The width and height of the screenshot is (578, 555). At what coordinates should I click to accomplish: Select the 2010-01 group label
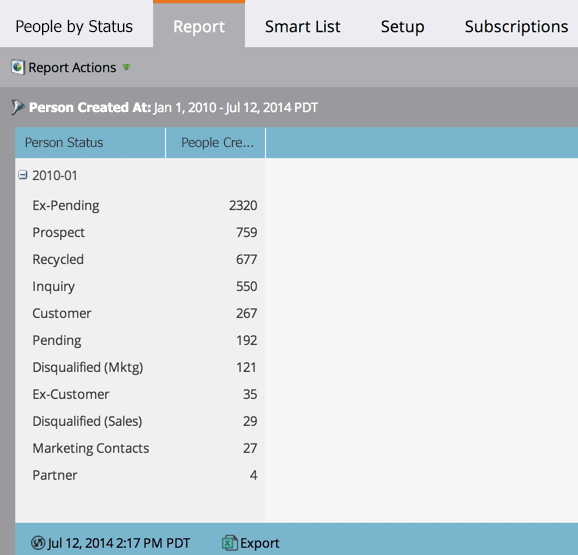[x=55, y=175]
